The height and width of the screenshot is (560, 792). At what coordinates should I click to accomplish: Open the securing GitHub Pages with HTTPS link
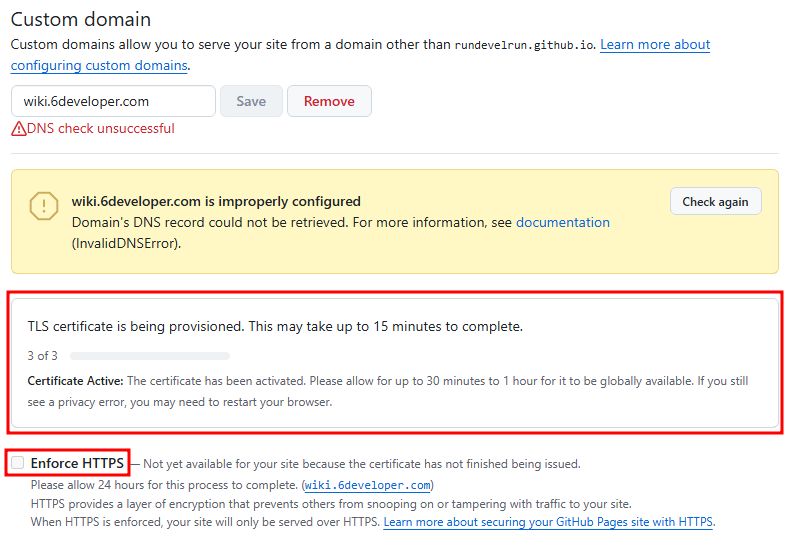click(548, 522)
